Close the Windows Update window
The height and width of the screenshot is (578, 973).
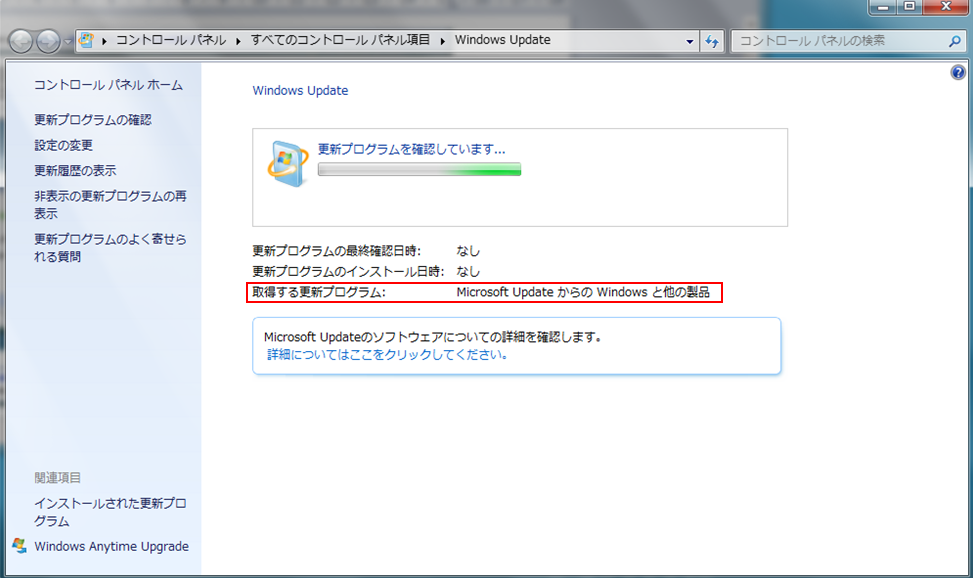(946, 7)
